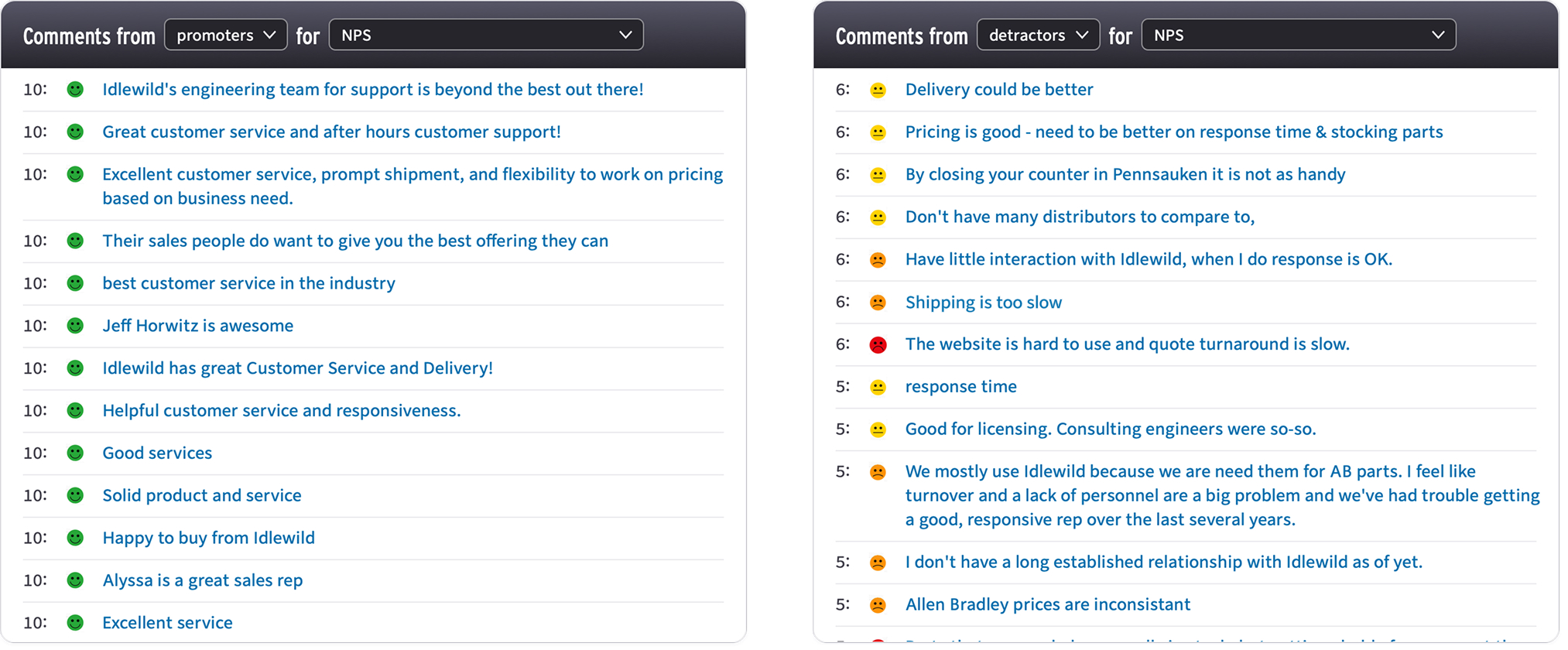Click orange face beside Allen Bradley prices comment
The width and height of the screenshot is (1568, 650).
point(878,605)
